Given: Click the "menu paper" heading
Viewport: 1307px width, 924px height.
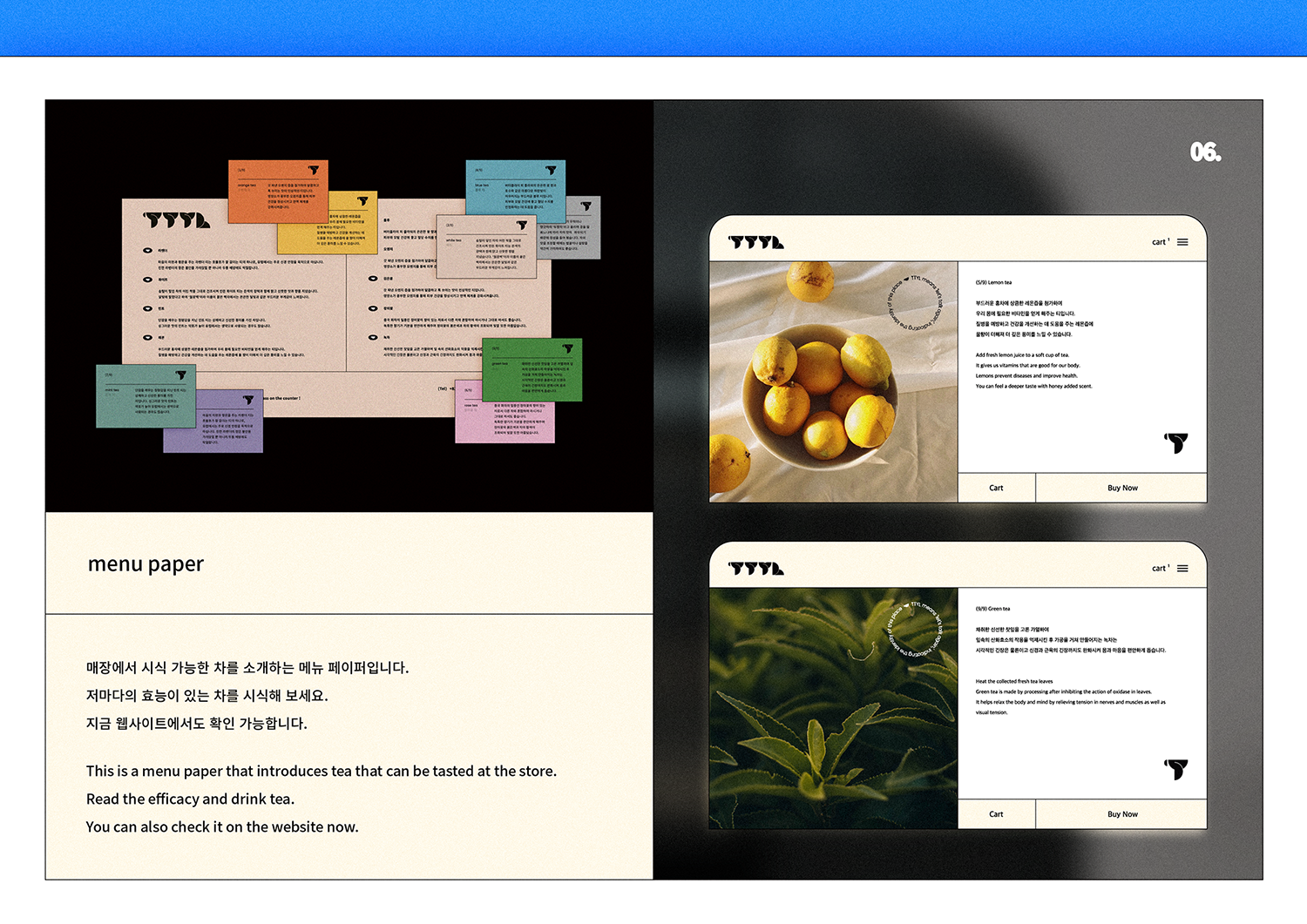Looking at the screenshot, I should click(146, 564).
